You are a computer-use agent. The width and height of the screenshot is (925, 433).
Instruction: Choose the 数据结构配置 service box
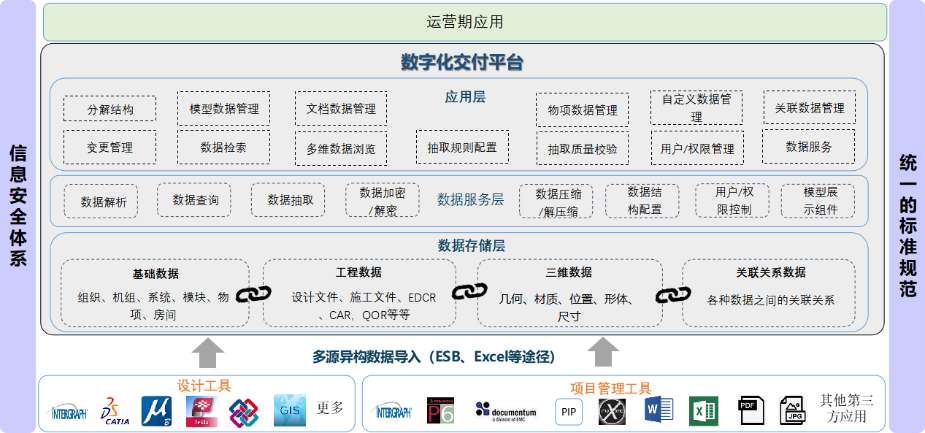coord(642,201)
